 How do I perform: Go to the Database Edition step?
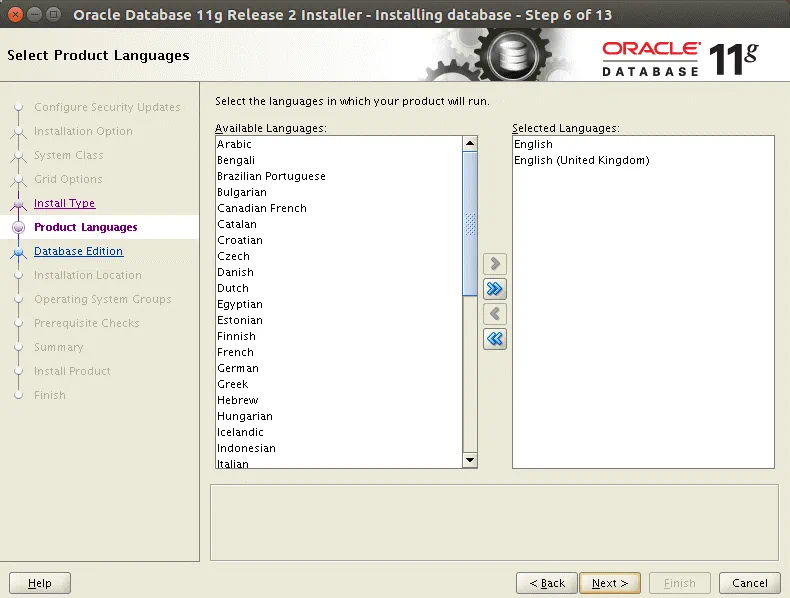[78, 251]
